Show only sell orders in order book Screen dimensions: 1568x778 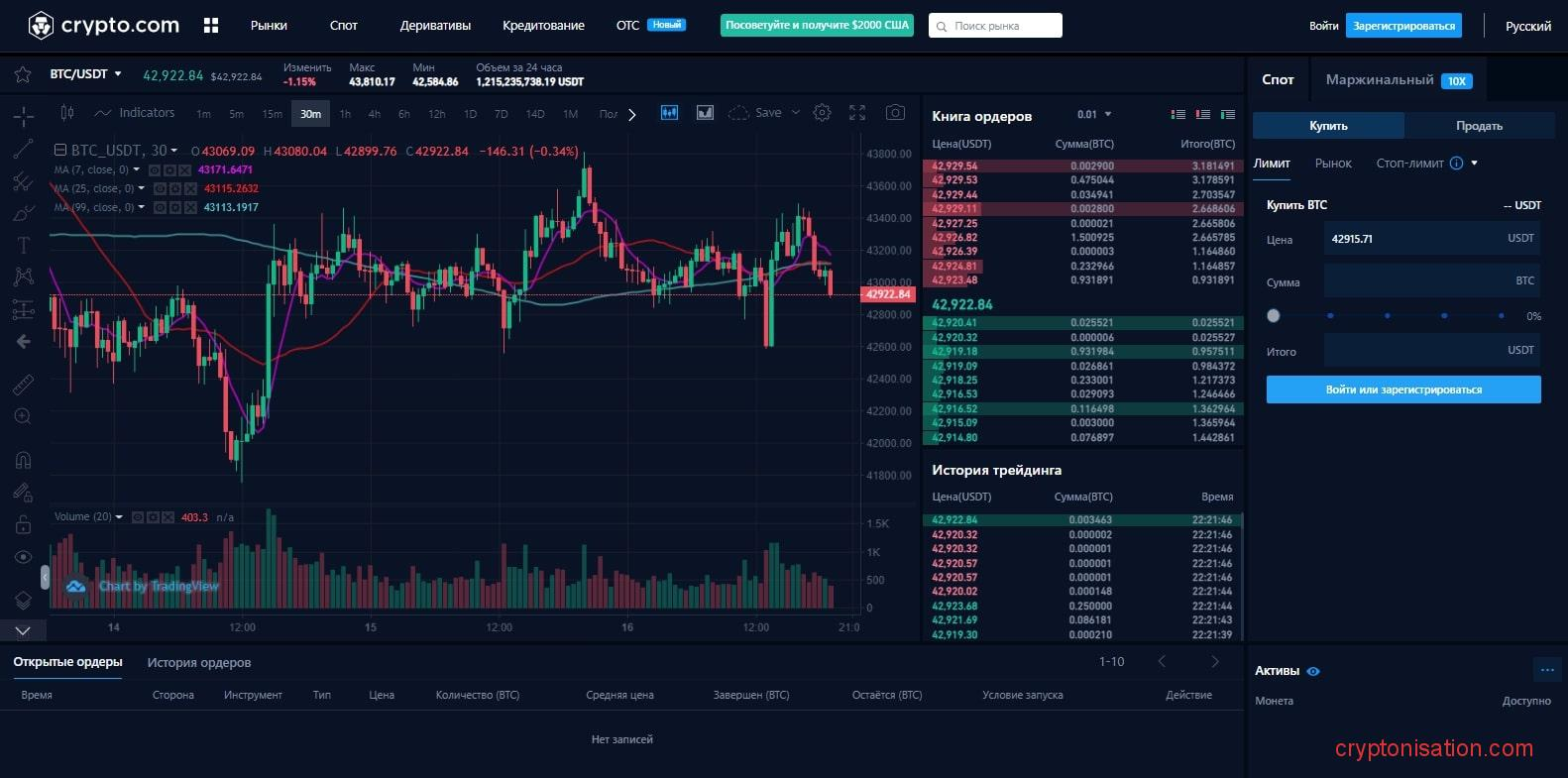tap(1202, 115)
